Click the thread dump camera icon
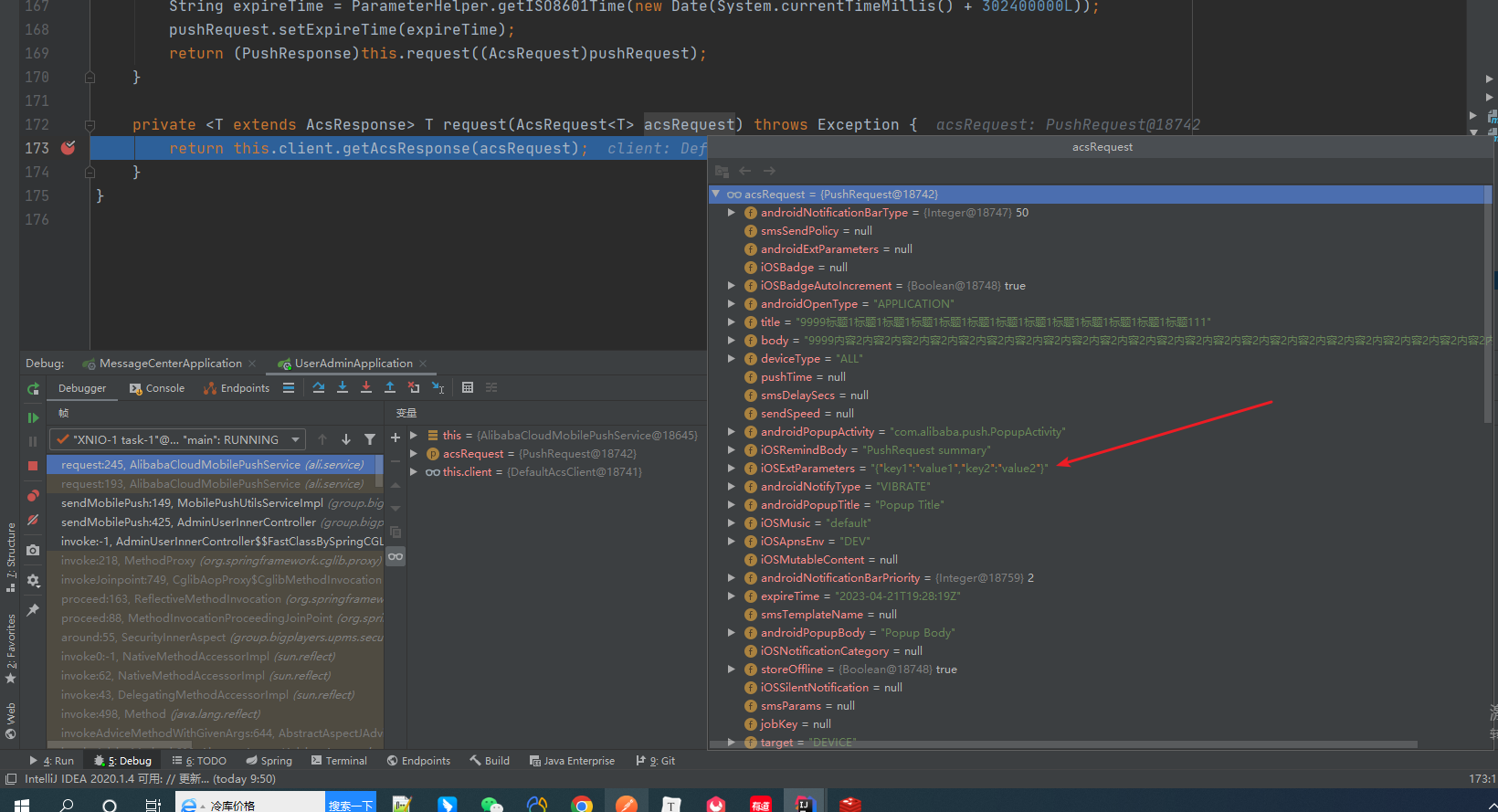1498x812 pixels. pyautogui.click(x=33, y=550)
